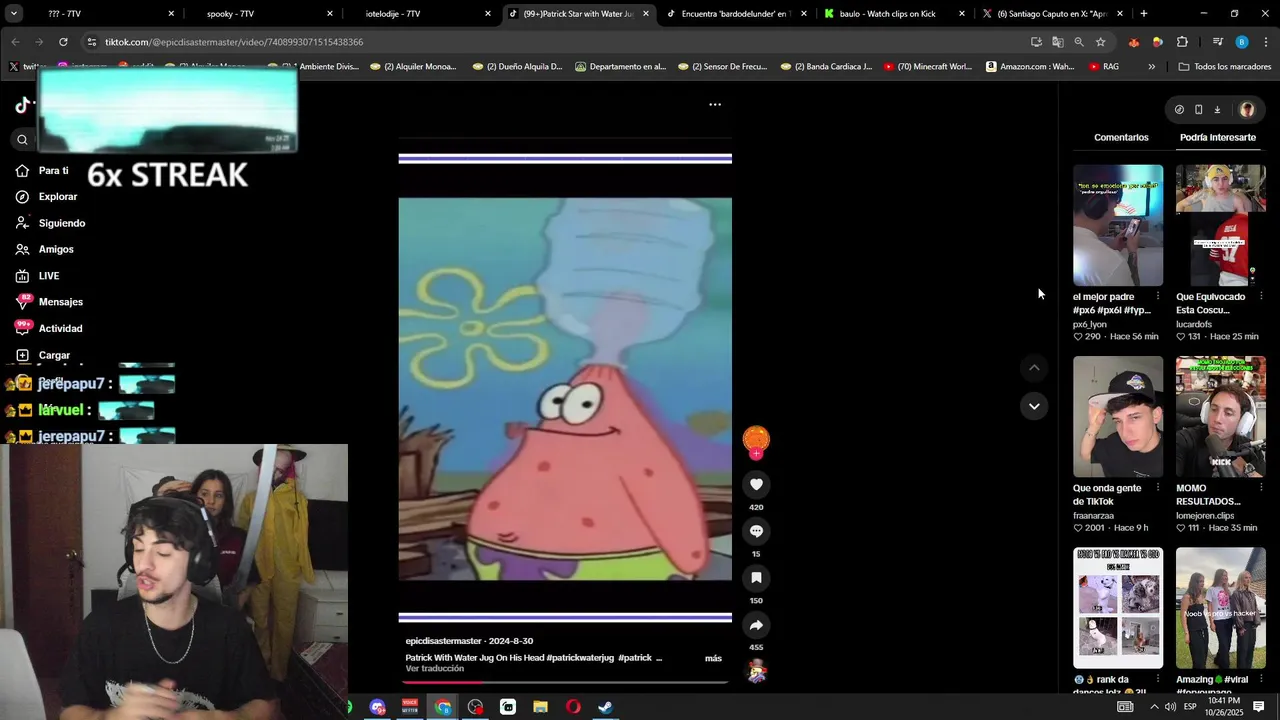Open 'MOMO RESULTADOS' video thumbnail
1280x720 pixels.
[x=1220, y=416]
